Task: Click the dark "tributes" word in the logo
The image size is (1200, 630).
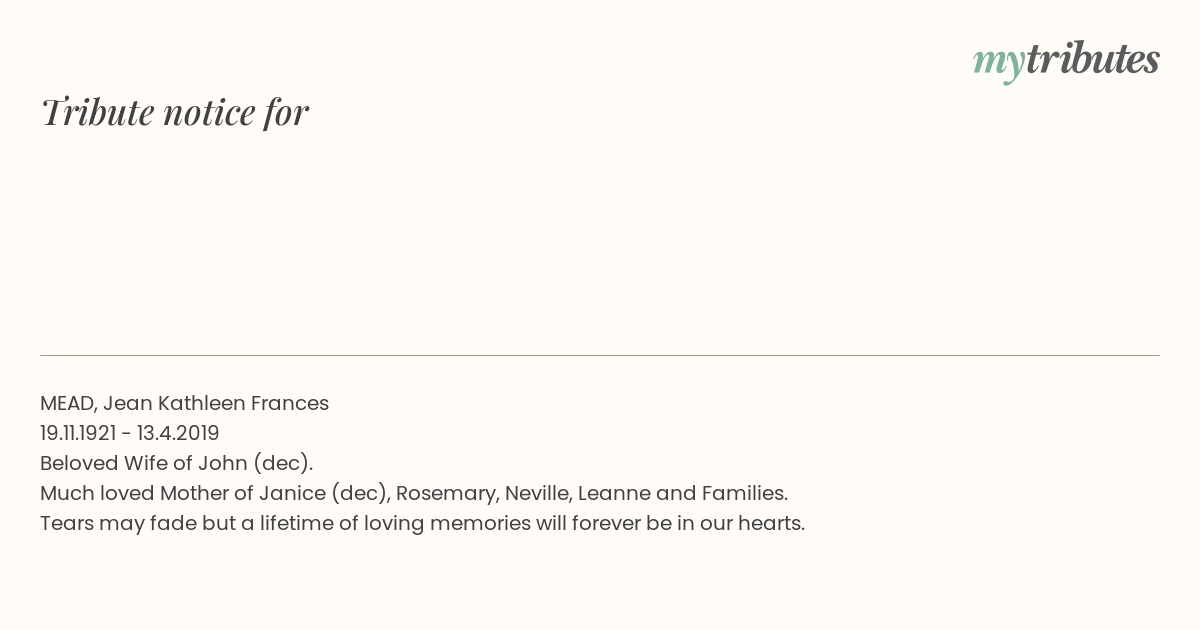Action: click(x=1092, y=59)
